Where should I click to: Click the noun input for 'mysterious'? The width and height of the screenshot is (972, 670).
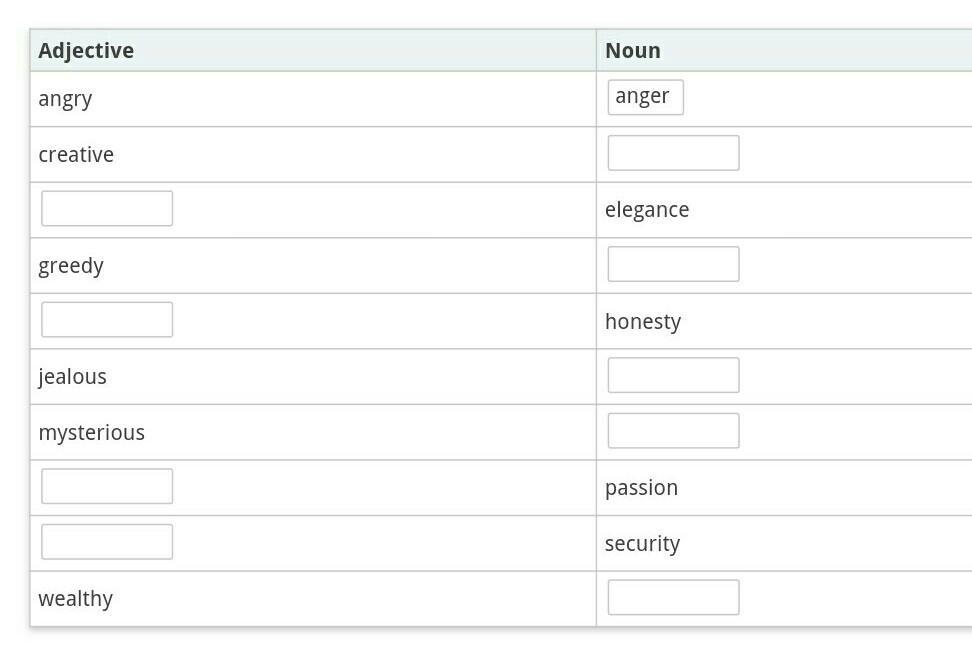pos(673,431)
